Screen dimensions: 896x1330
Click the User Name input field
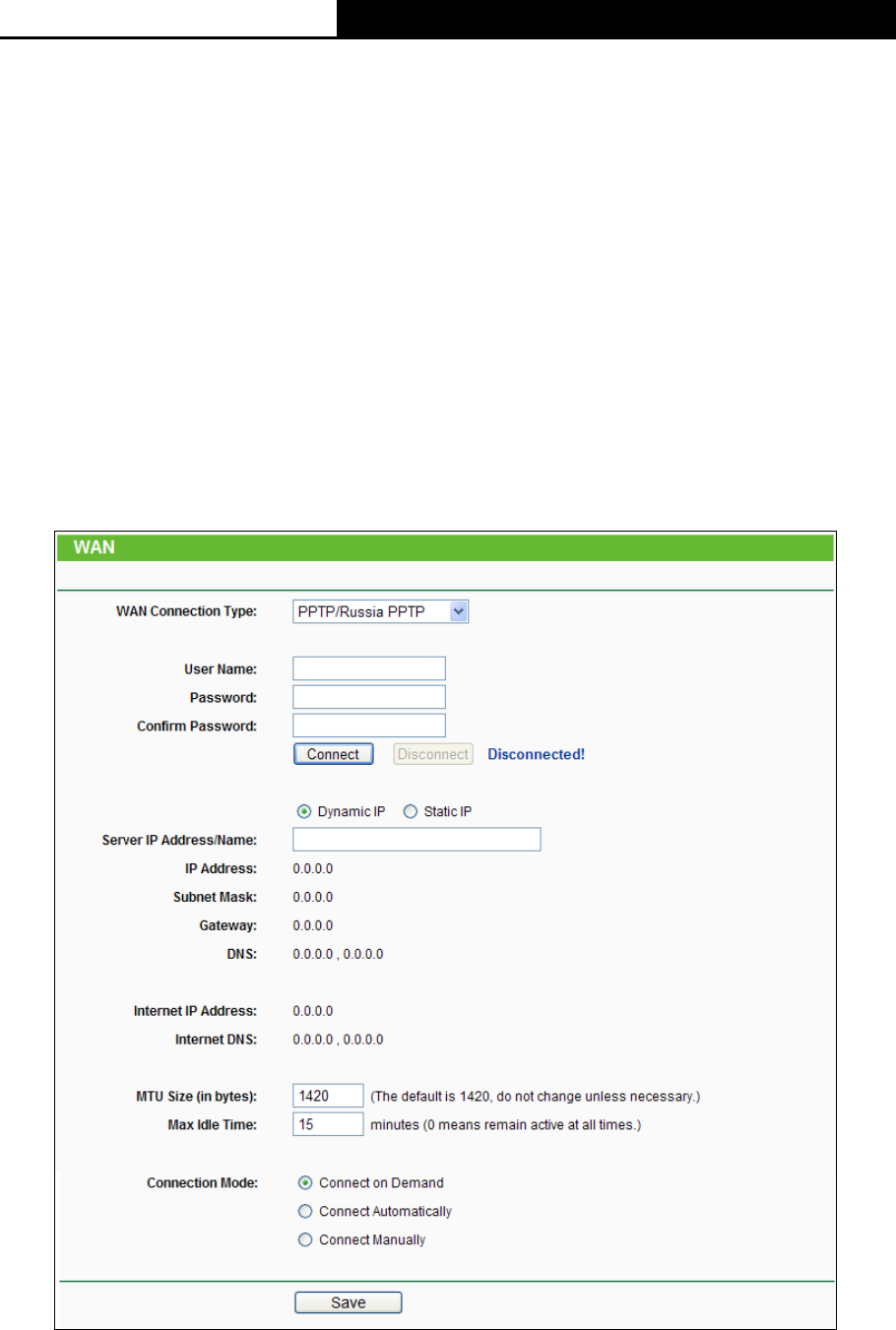pos(369,668)
